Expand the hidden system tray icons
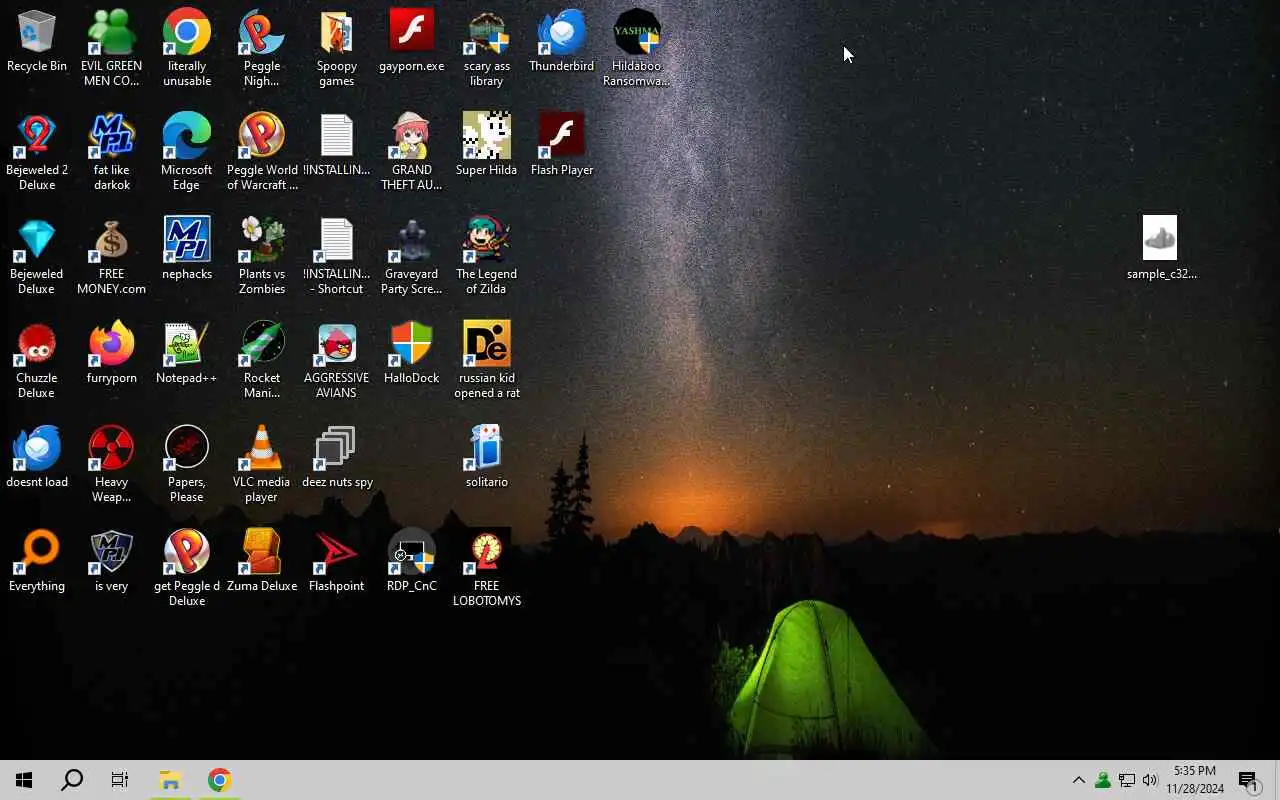1280x800 pixels. (1078, 780)
